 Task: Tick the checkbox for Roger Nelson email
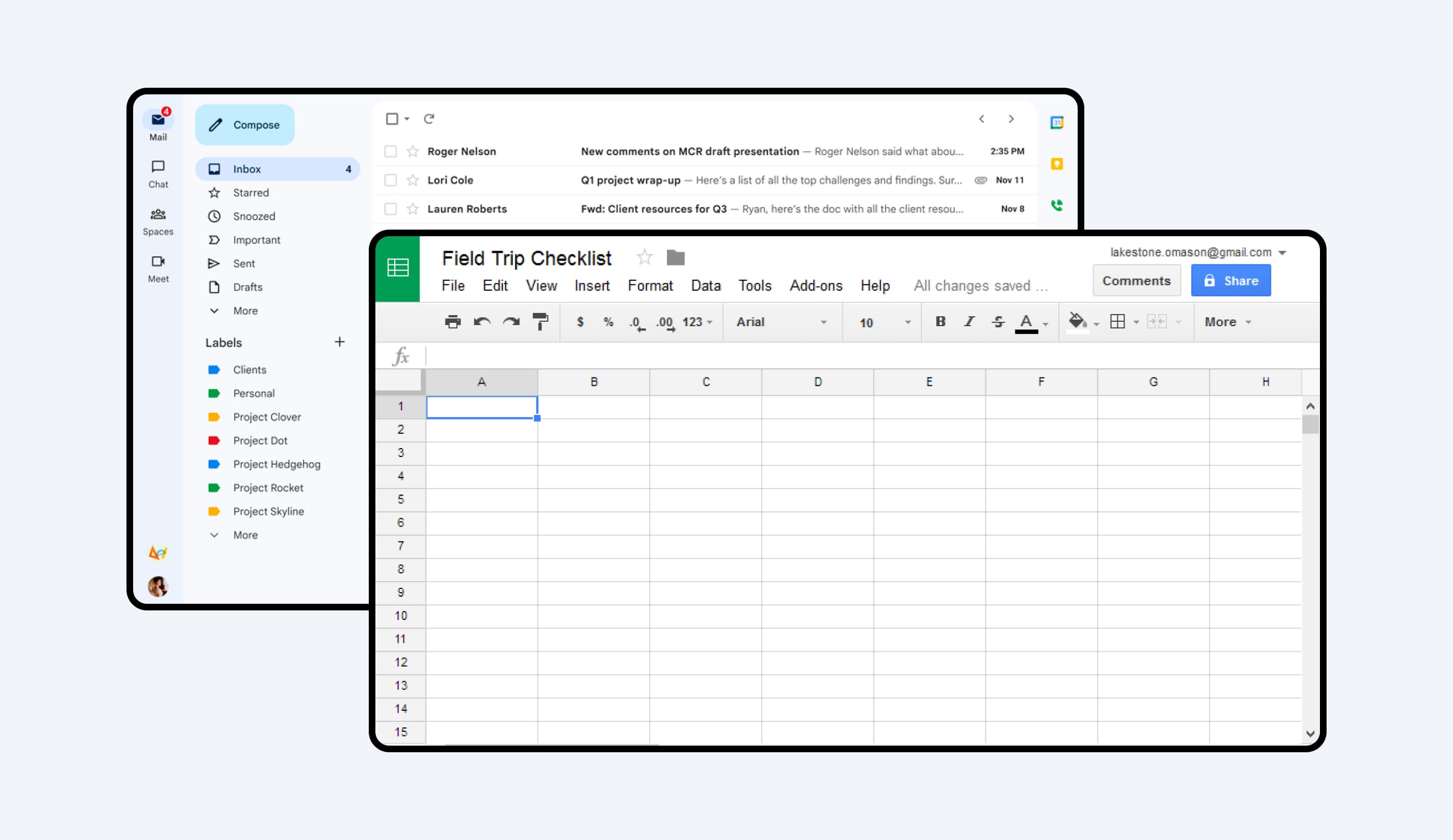click(390, 152)
